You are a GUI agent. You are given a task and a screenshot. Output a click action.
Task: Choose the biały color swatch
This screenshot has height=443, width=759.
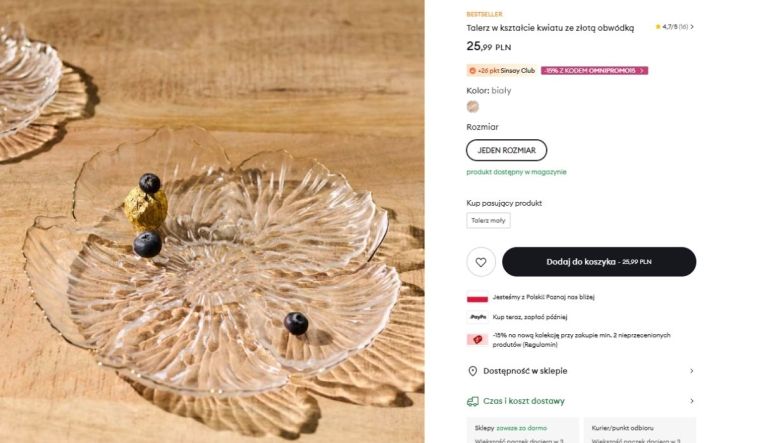coord(472,107)
